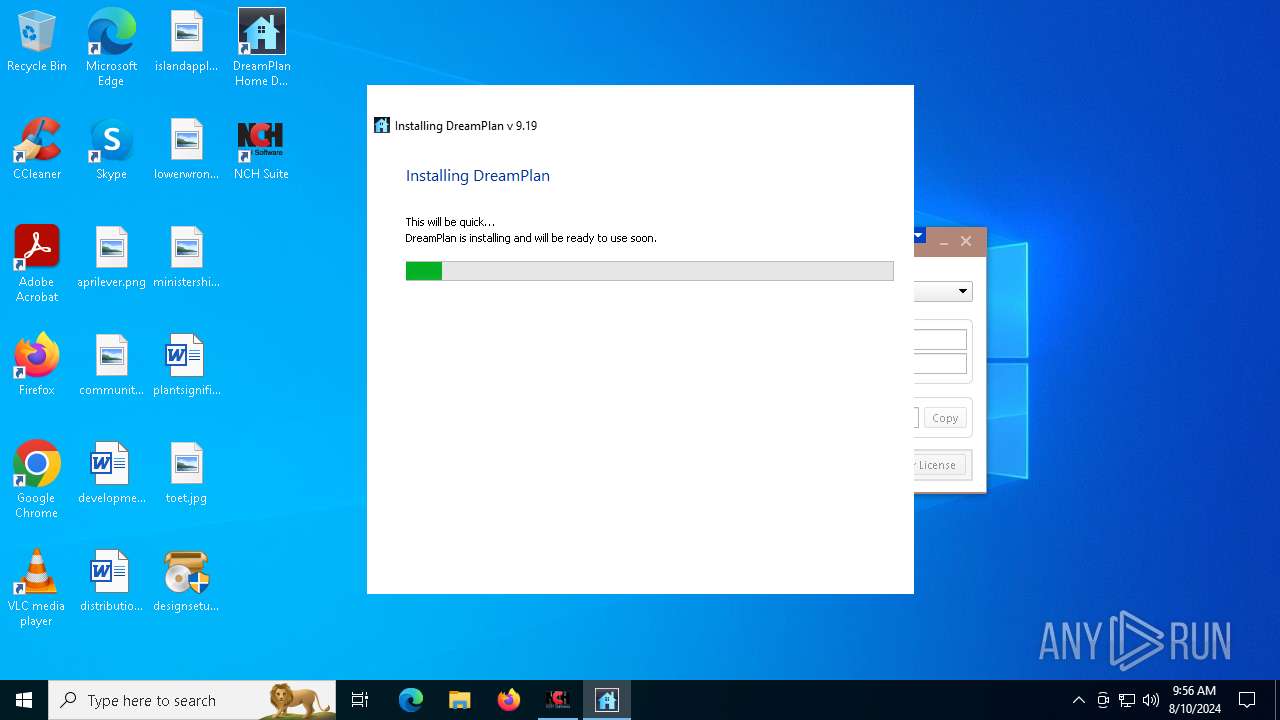Expand the dropdown in background window

tap(963, 291)
